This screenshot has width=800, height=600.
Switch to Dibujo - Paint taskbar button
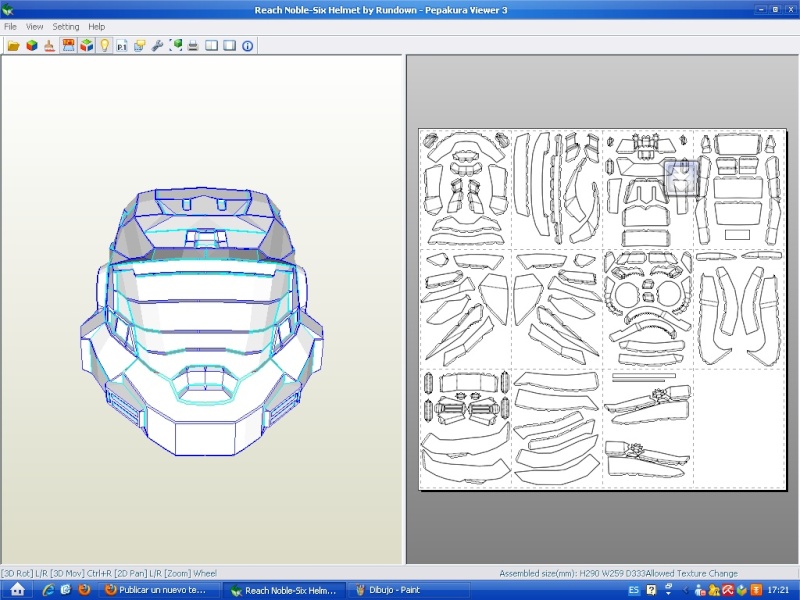410,590
